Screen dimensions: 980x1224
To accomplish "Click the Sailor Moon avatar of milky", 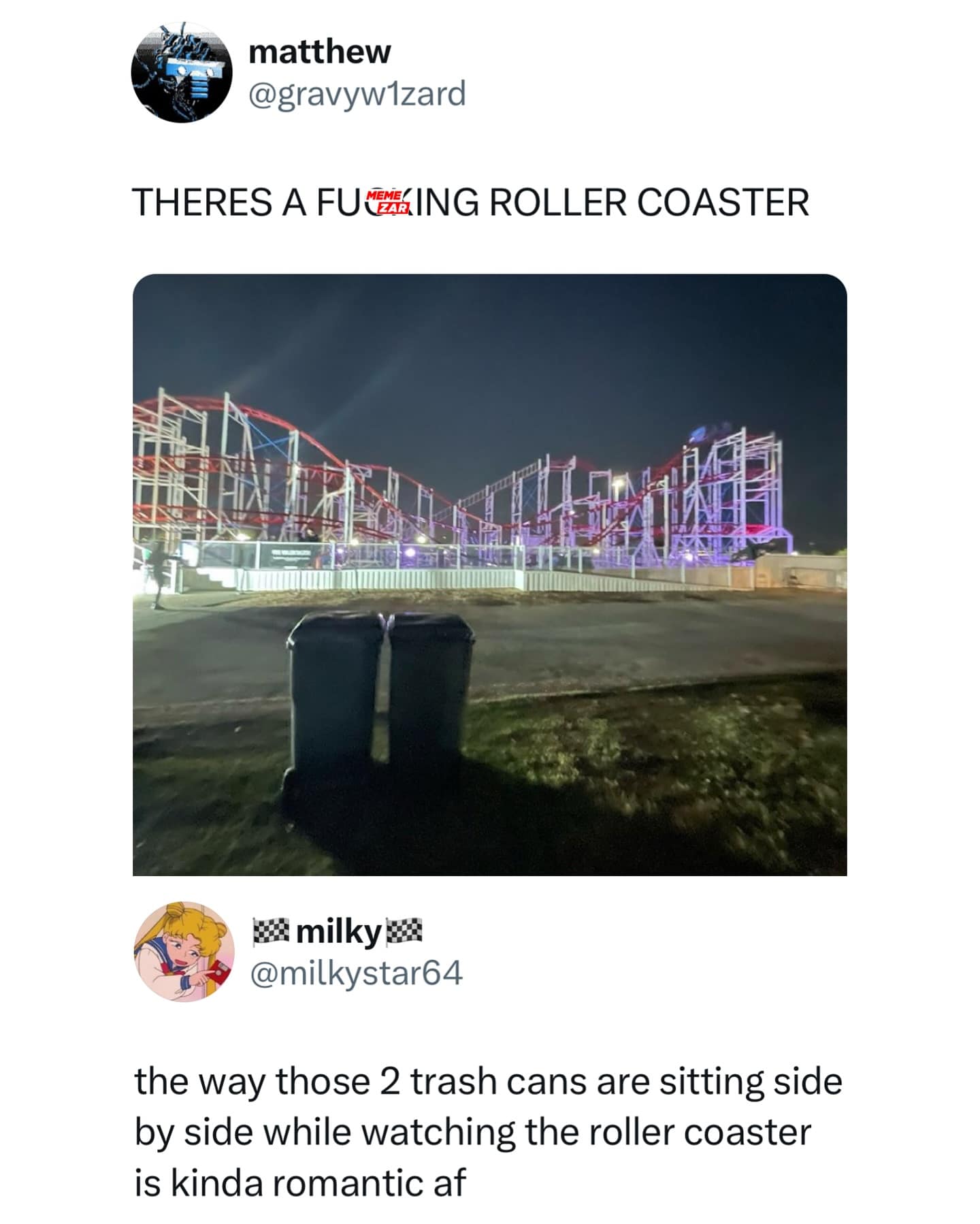I will point(184,952).
